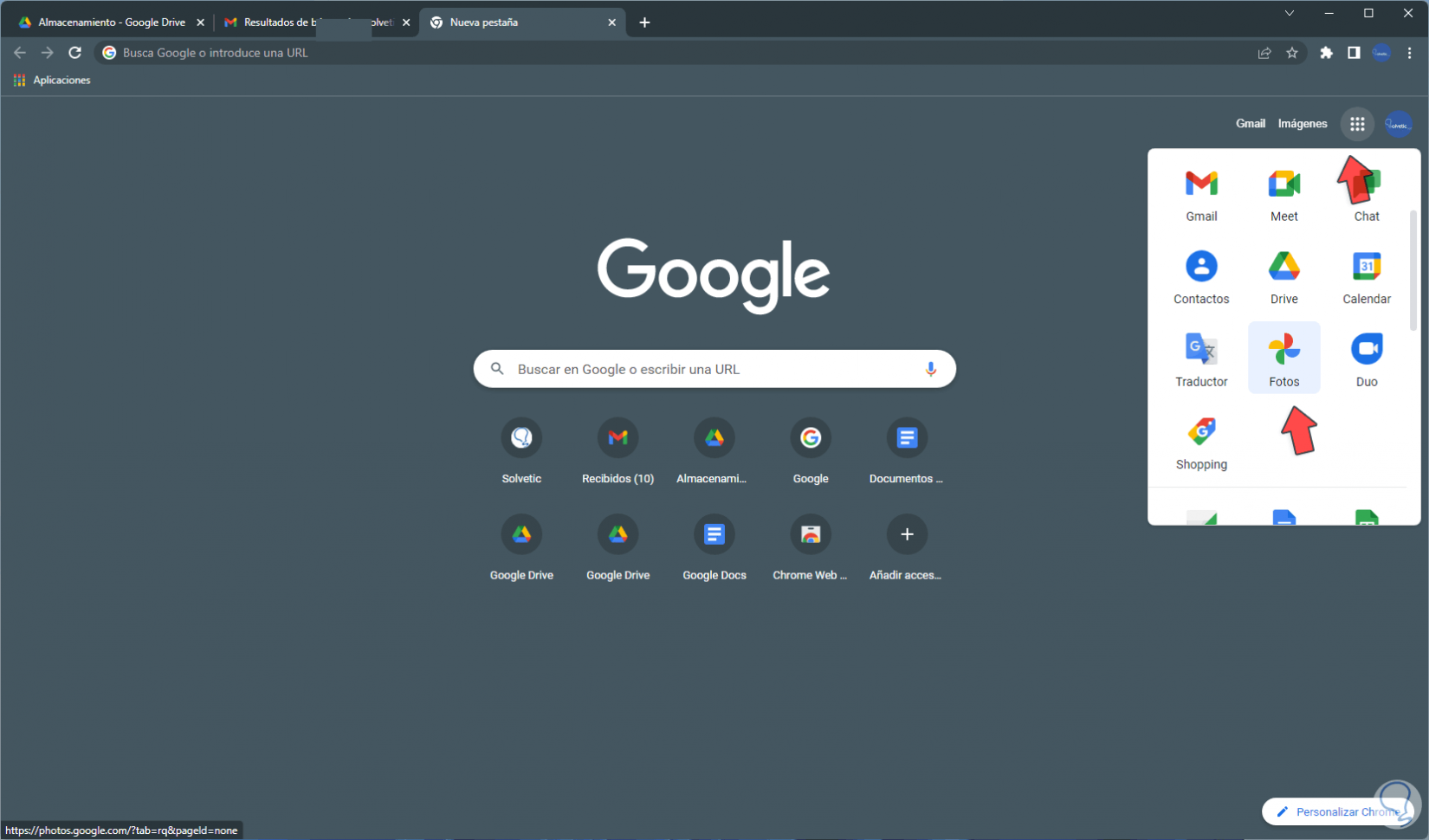Click the Gmail link in the header
The image size is (1429, 840).
pyautogui.click(x=1251, y=124)
